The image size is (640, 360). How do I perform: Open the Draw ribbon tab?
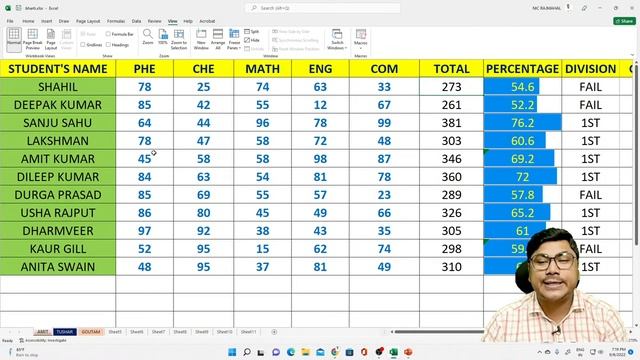pyautogui.click(x=64, y=21)
